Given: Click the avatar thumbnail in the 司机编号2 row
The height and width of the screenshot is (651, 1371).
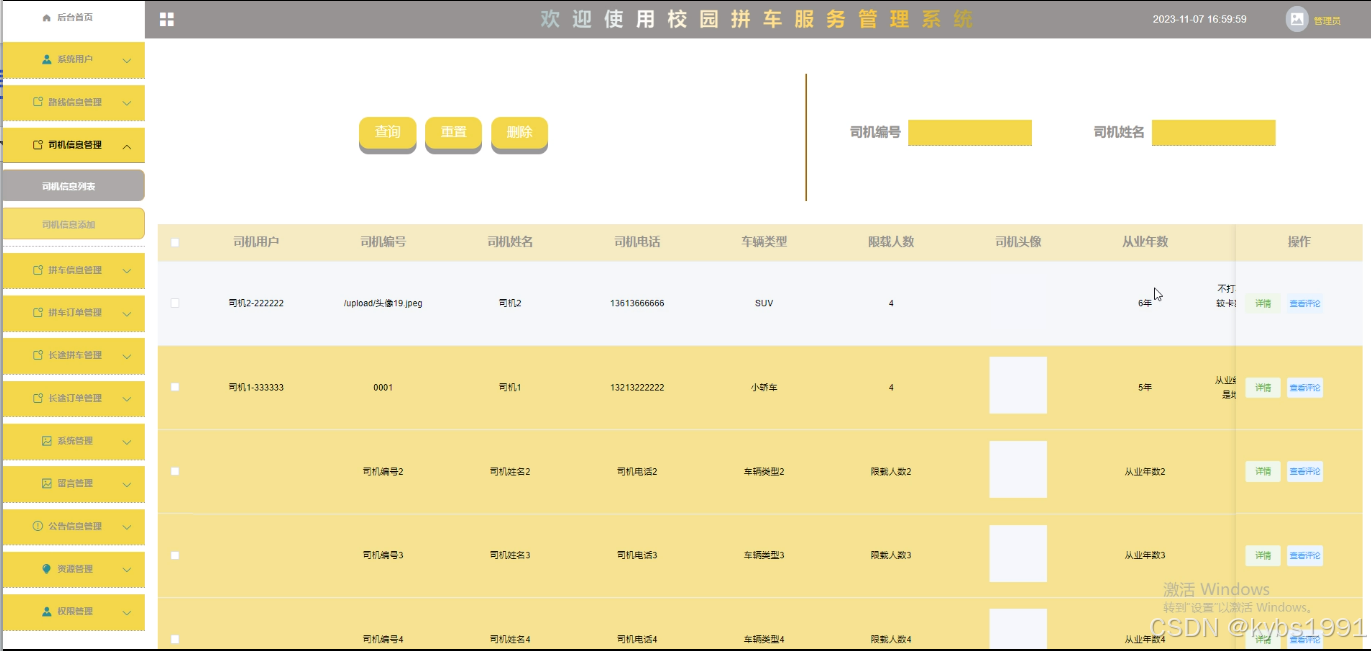Looking at the screenshot, I should [x=1018, y=469].
